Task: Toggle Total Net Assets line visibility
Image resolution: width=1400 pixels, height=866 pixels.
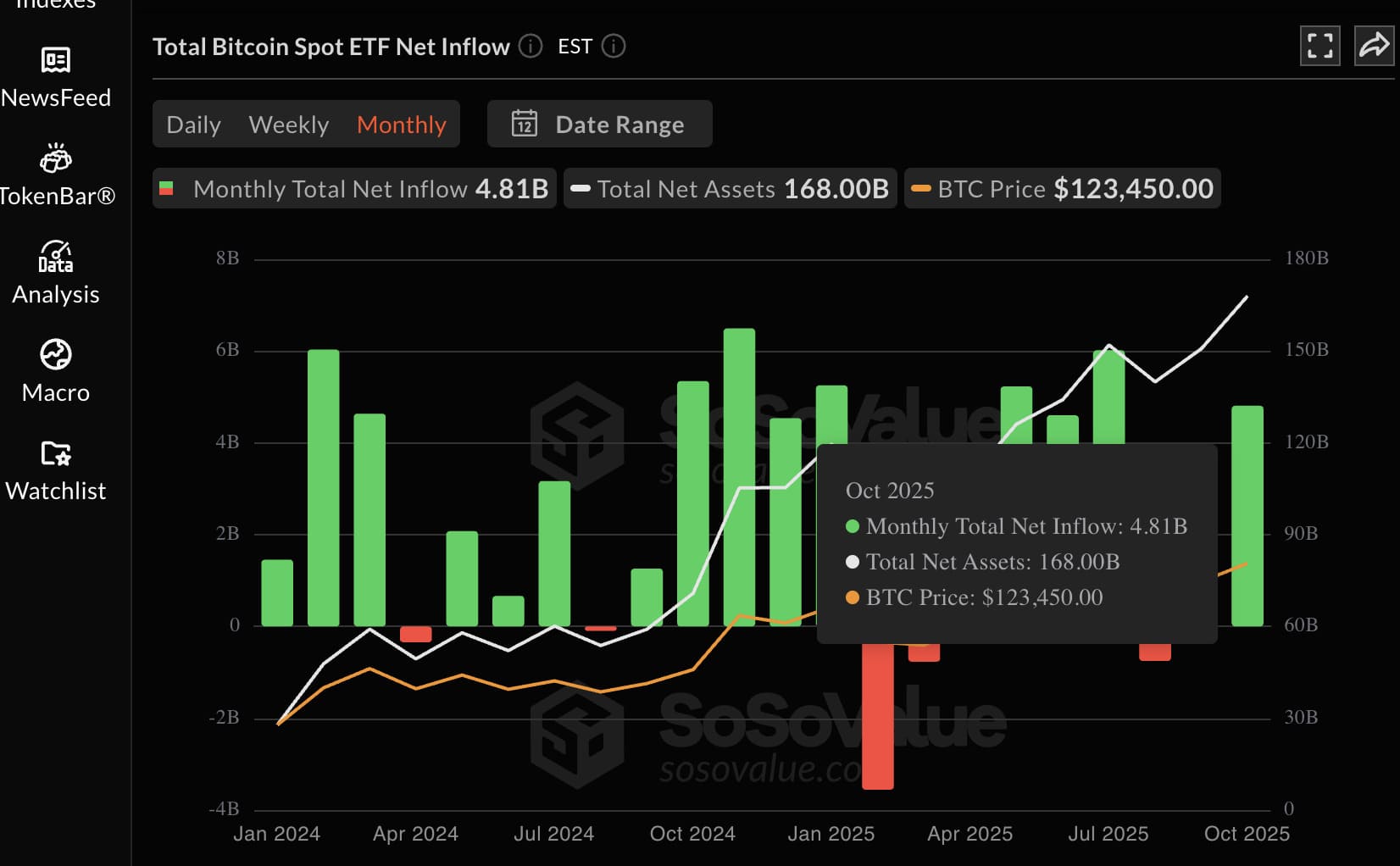Action: [730, 188]
